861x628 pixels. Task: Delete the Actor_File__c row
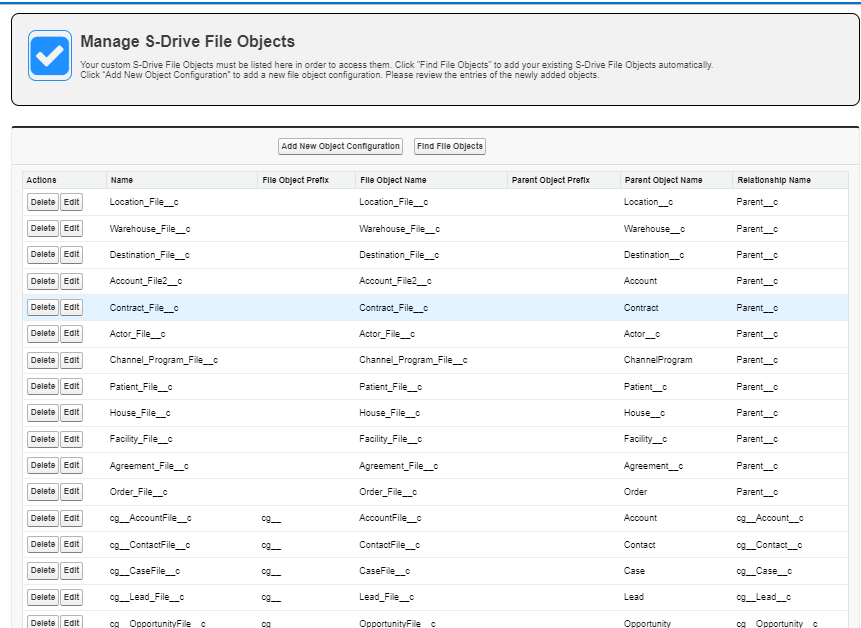click(43, 334)
